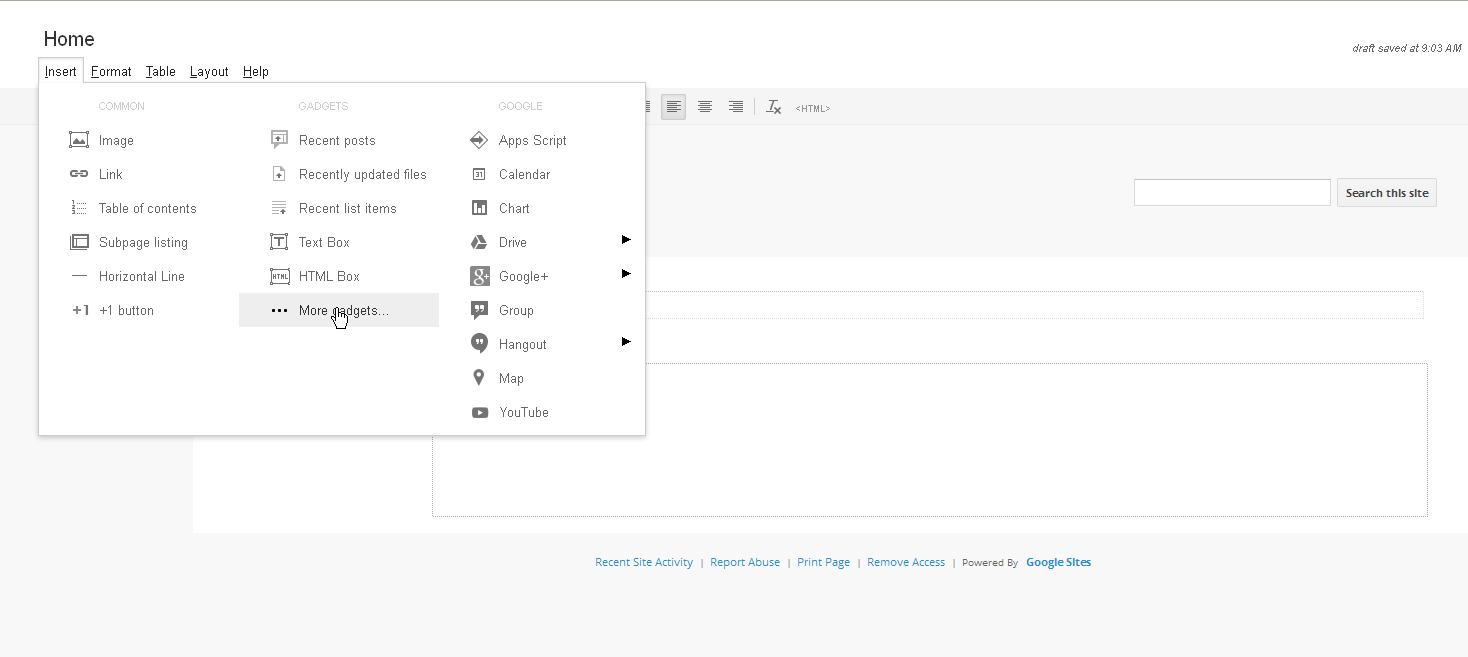Open the Recent Site Activity link

point(643,562)
